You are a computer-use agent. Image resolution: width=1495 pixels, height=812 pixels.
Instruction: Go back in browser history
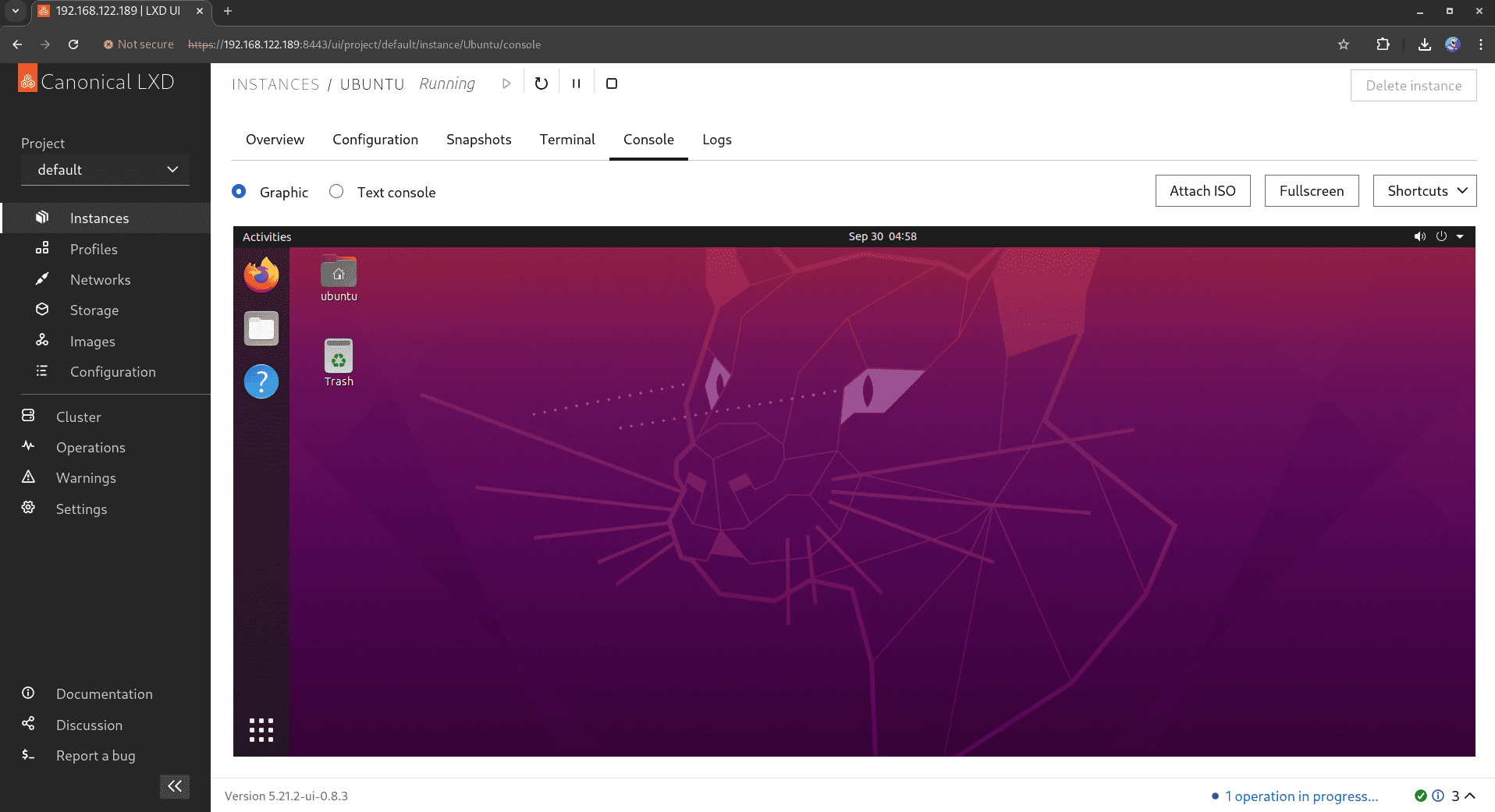[17, 44]
